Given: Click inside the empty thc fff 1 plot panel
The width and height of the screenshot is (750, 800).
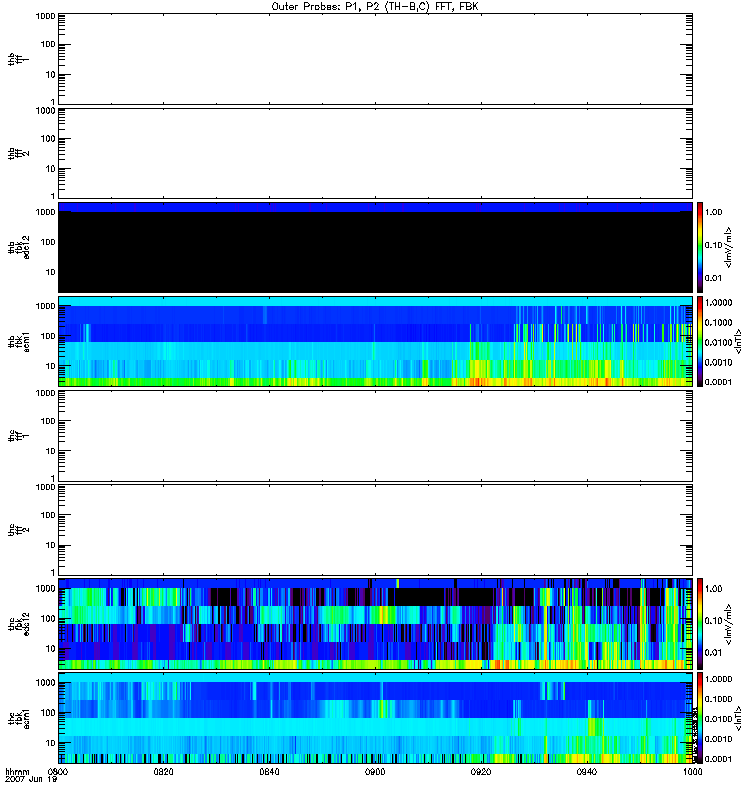Looking at the screenshot, I should pyautogui.click(x=375, y=436).
